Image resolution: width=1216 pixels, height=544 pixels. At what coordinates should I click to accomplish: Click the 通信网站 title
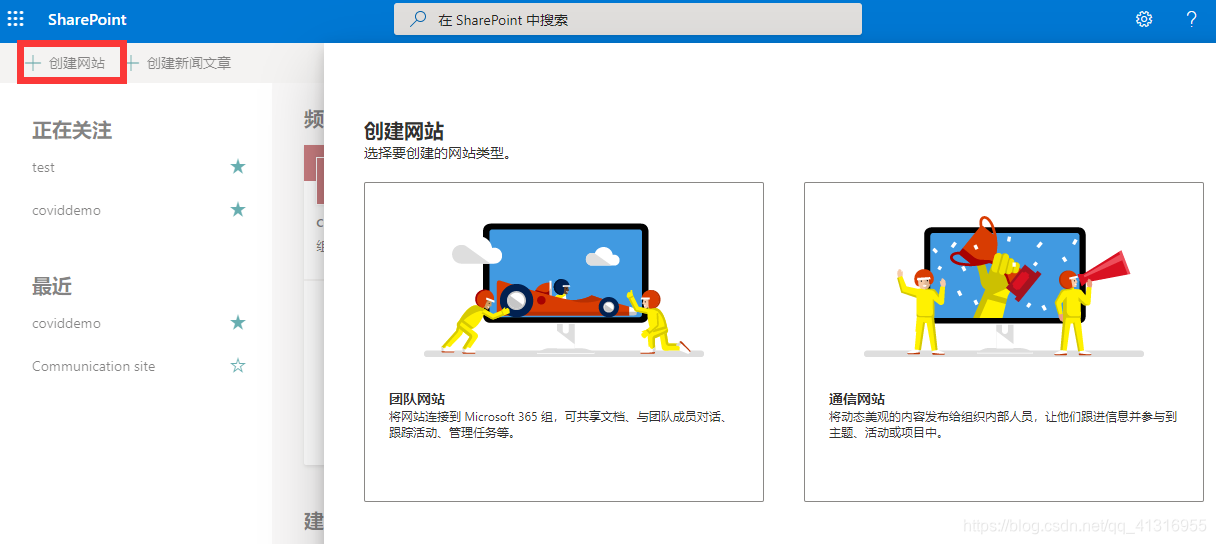tap(857, 399)
